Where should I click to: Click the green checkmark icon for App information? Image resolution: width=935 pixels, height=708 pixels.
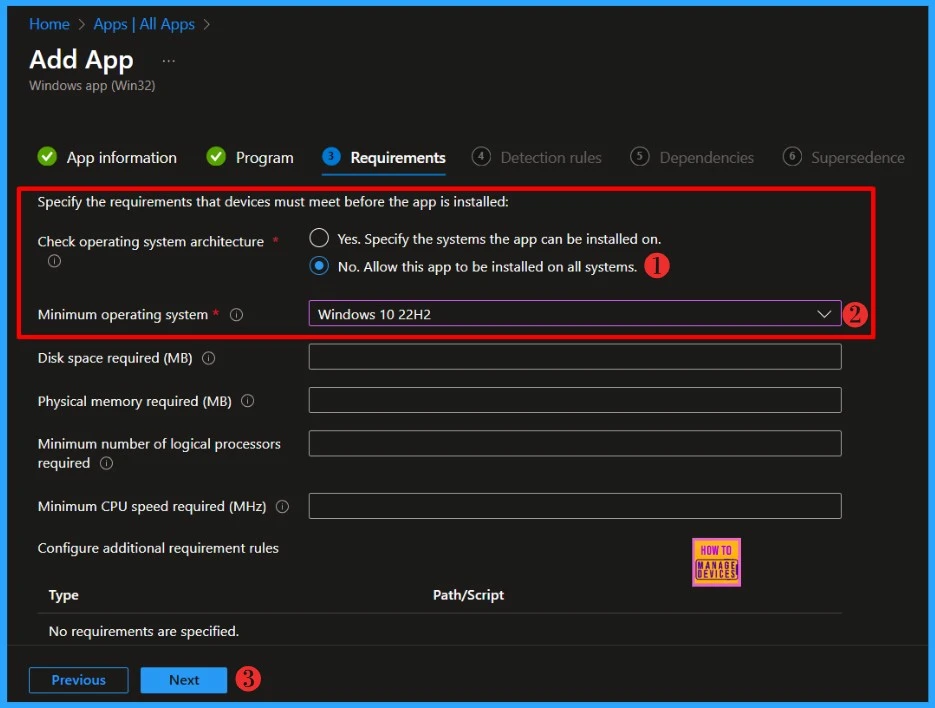pos(47,157)
